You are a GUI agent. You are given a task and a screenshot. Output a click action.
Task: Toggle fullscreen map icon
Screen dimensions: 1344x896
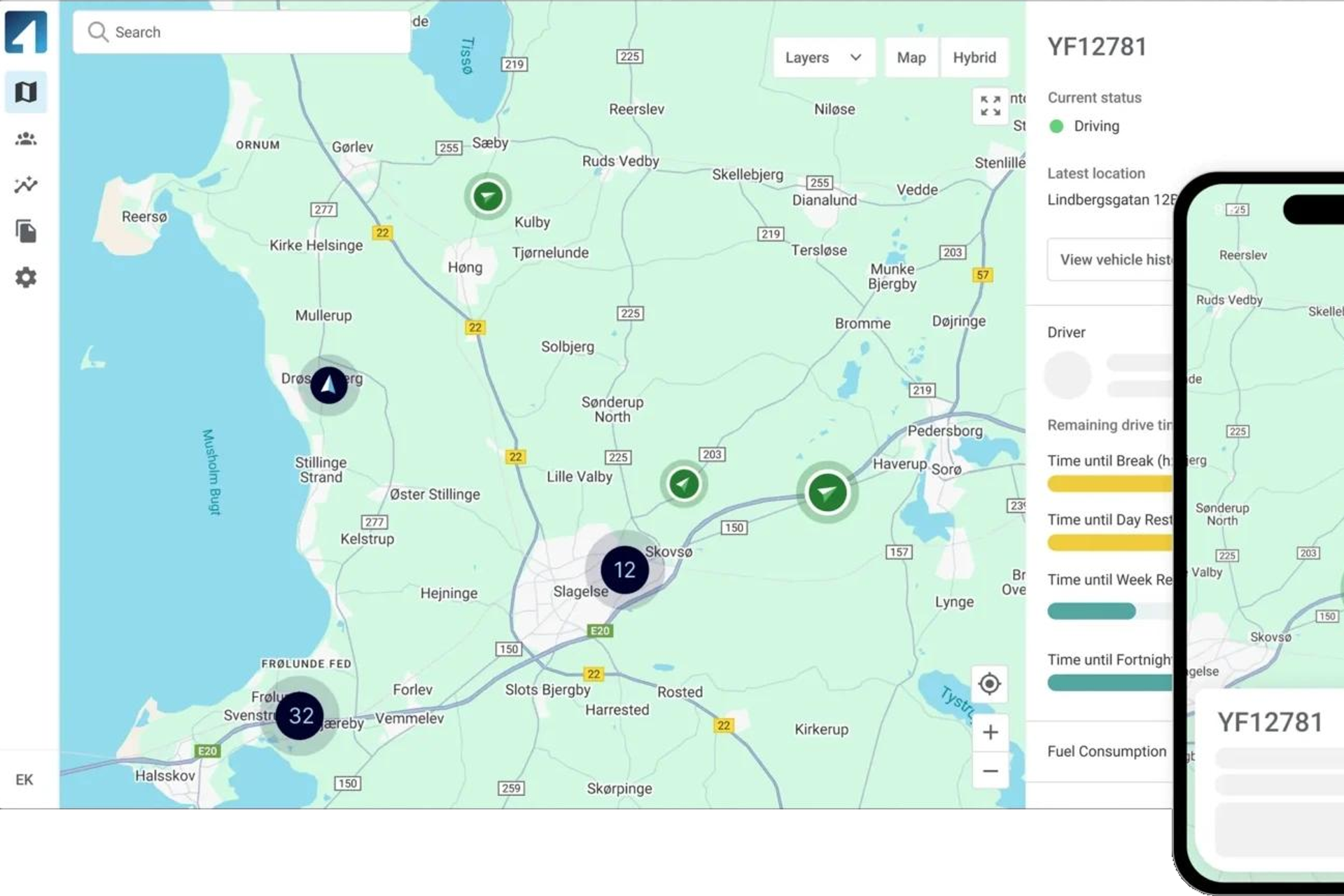(990, 106)
